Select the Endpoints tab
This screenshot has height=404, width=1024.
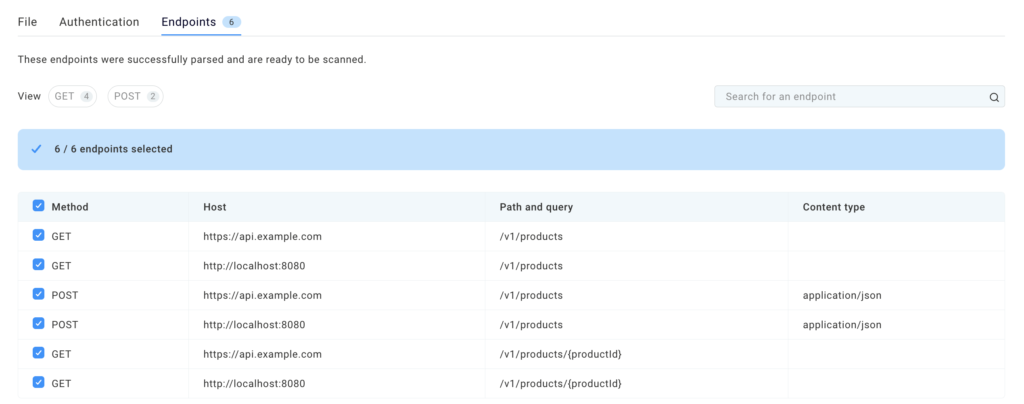tap(188, 21)
